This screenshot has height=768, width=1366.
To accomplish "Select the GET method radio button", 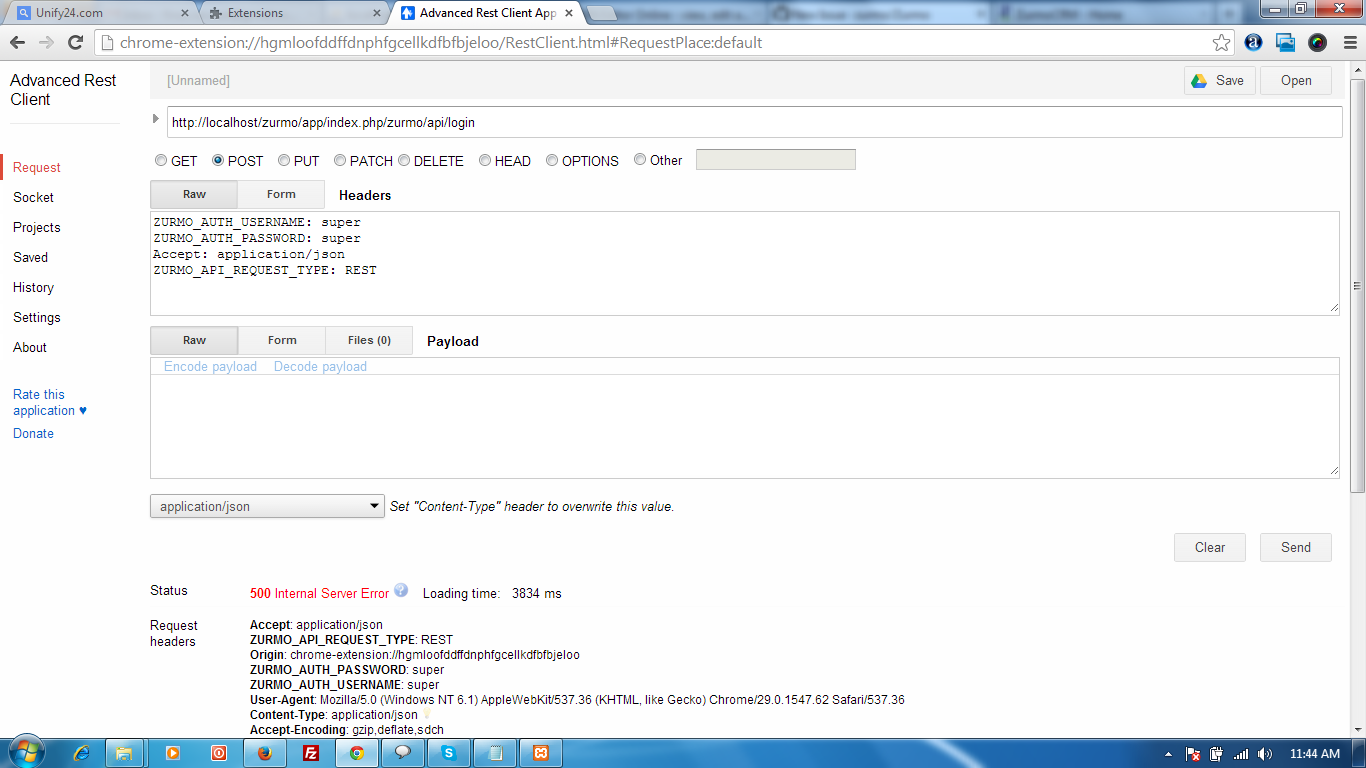I will coord(161,160).
